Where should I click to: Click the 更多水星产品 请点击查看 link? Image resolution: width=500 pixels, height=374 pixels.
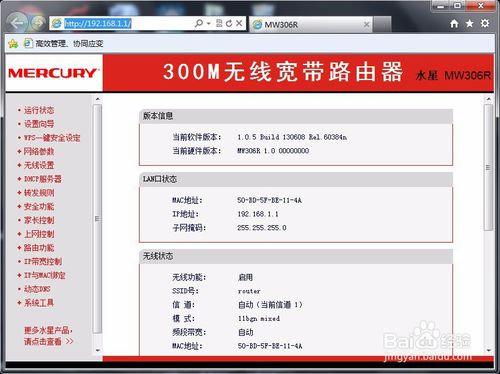point(48,336)
